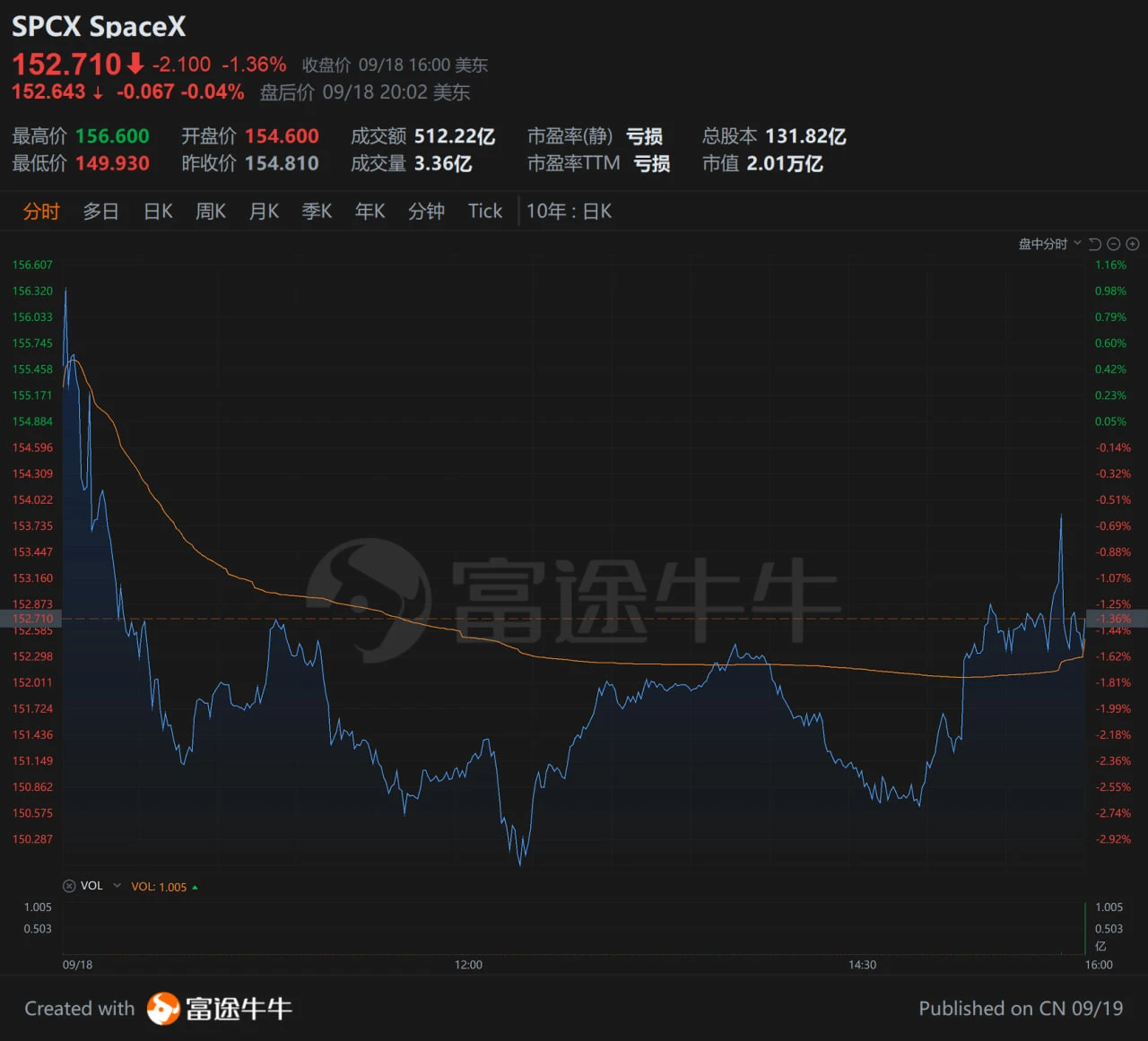The width and height of the screenshot is (1148, 1041).
Task: Open the 年K chart tab
Action: pyautogui.click(x=370, y=212)
